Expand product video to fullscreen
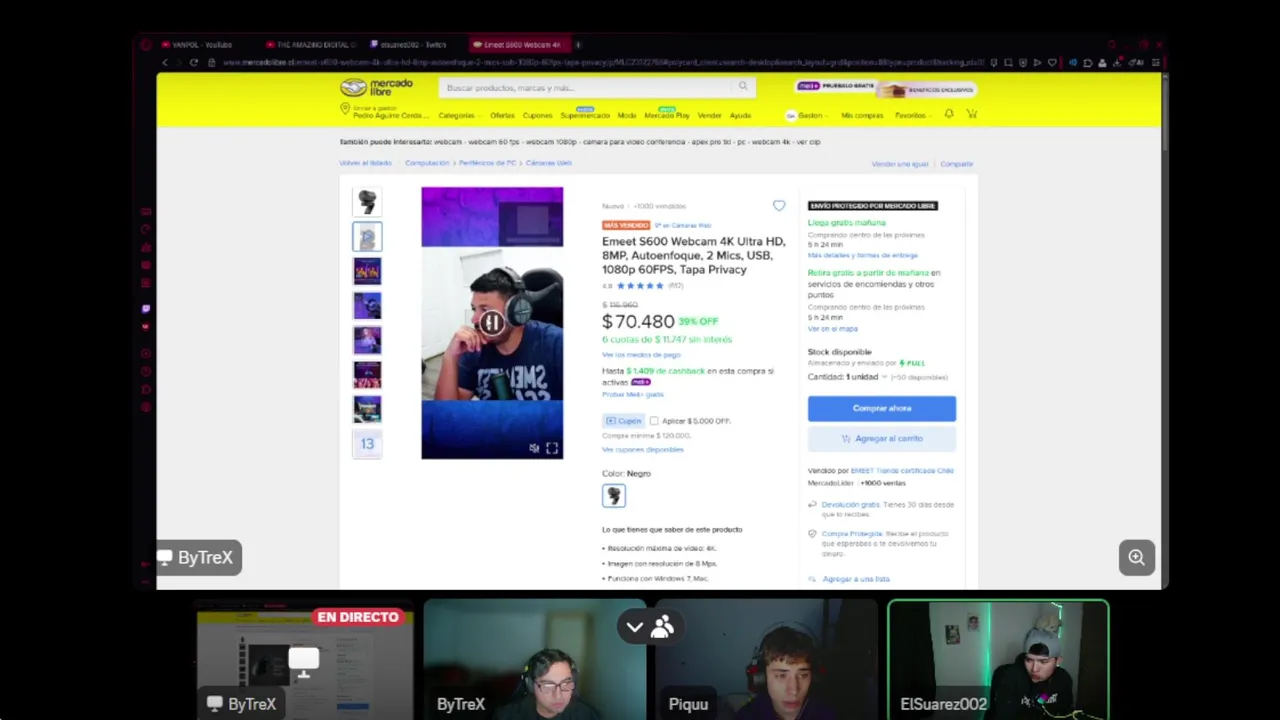Viewport: 1280px width, 720px height. pyautogui.click(x=552, y=449)
